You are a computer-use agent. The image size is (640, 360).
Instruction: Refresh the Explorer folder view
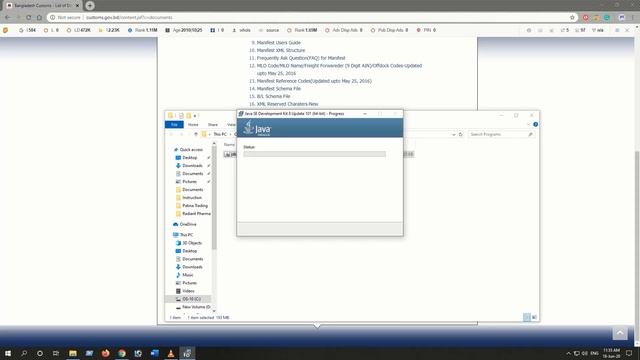pyautogui.click(x=460, y=134)
